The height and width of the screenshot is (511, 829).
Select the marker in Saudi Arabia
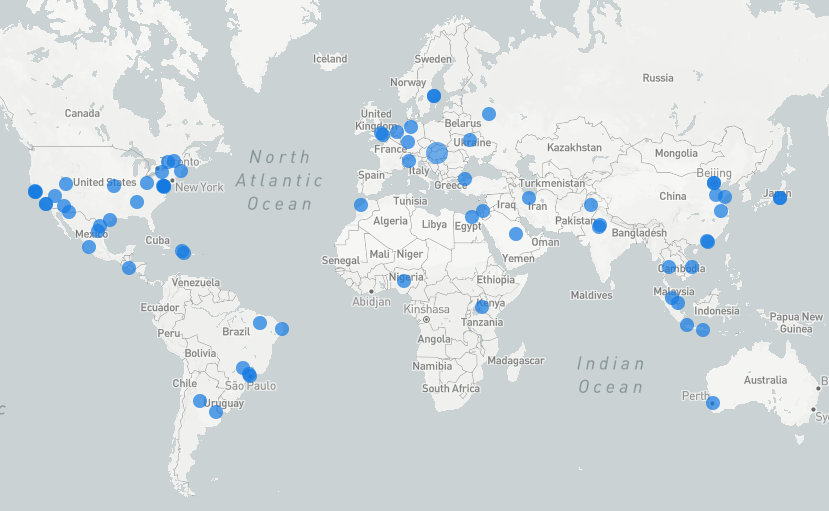tap(516, 234)
